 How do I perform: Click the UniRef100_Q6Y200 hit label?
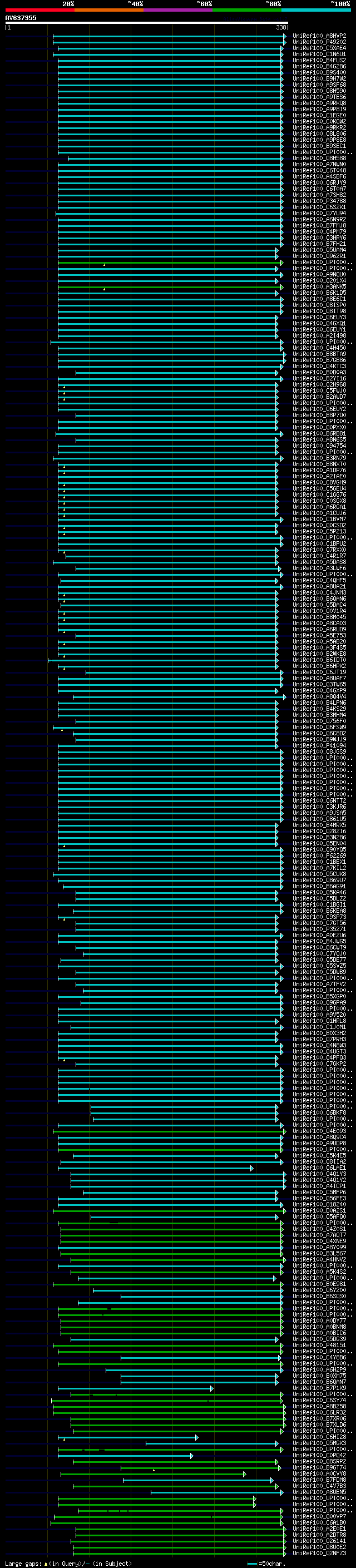[319, 1290]
